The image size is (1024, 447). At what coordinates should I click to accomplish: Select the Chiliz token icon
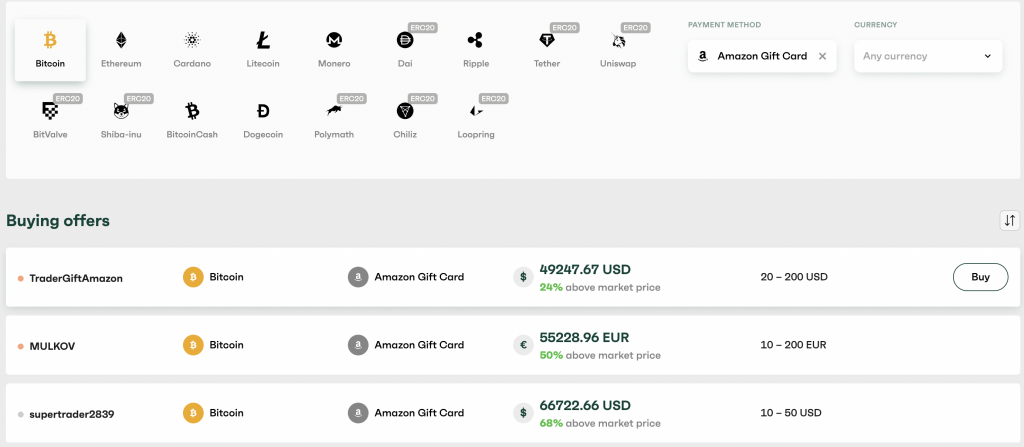405,111
